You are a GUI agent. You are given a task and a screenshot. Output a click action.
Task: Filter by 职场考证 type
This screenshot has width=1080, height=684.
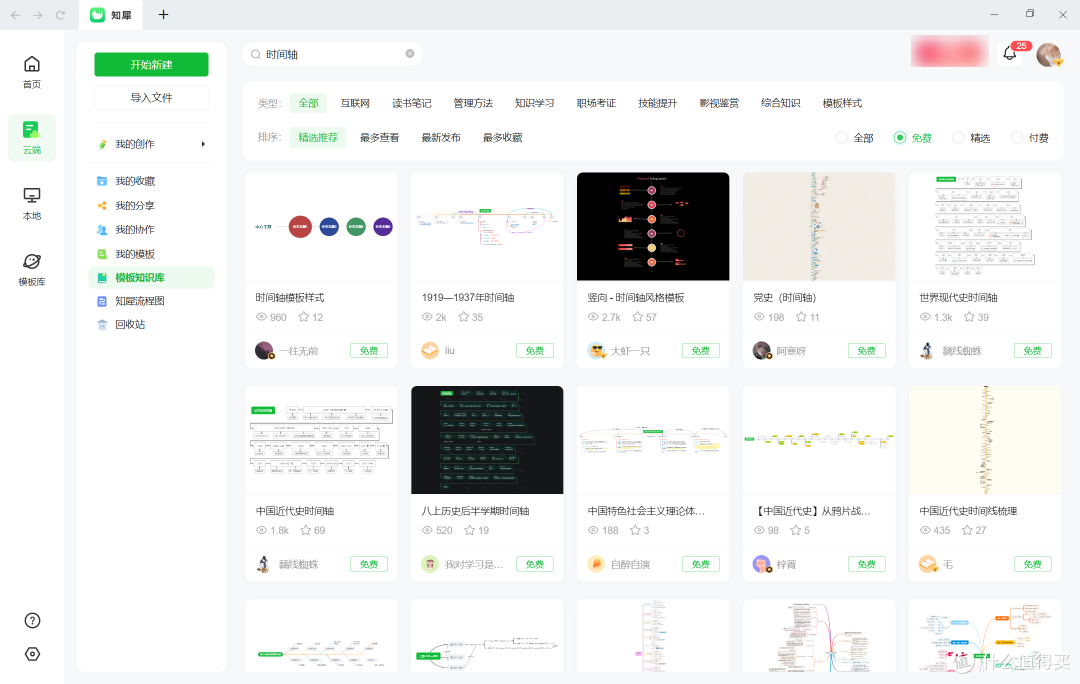pyautogui.click(x=596, y=103)
